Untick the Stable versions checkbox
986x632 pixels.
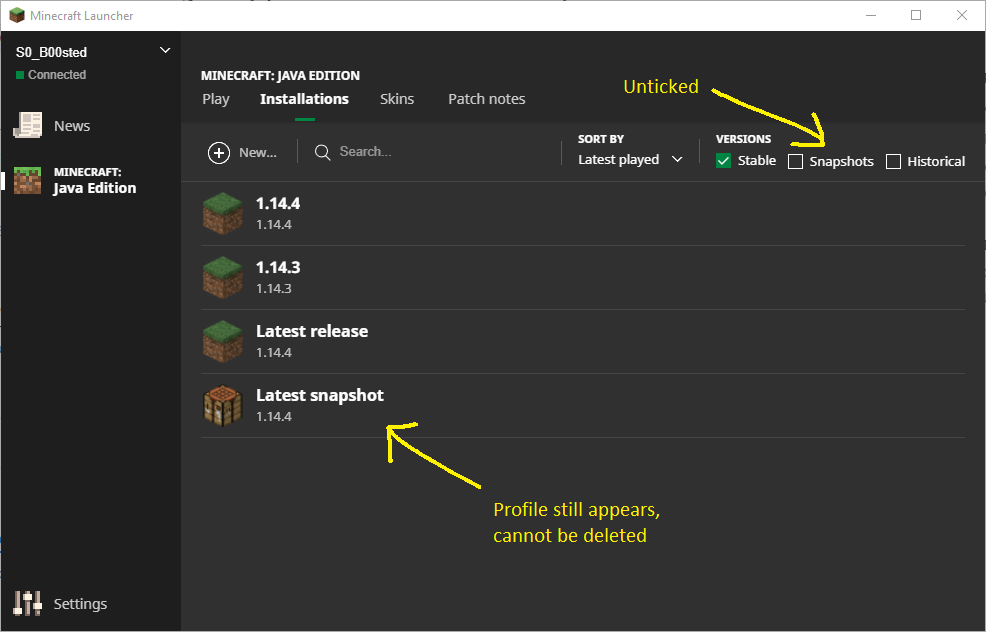[723, 161]
